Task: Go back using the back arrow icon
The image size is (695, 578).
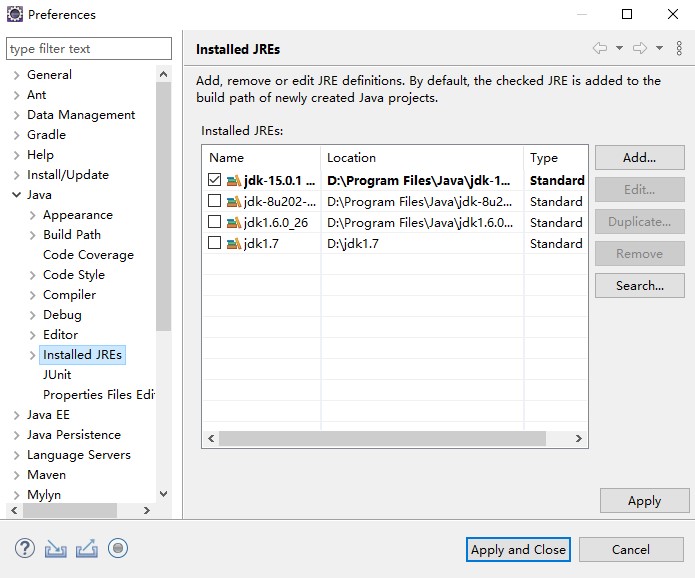Action: point(600,48)
